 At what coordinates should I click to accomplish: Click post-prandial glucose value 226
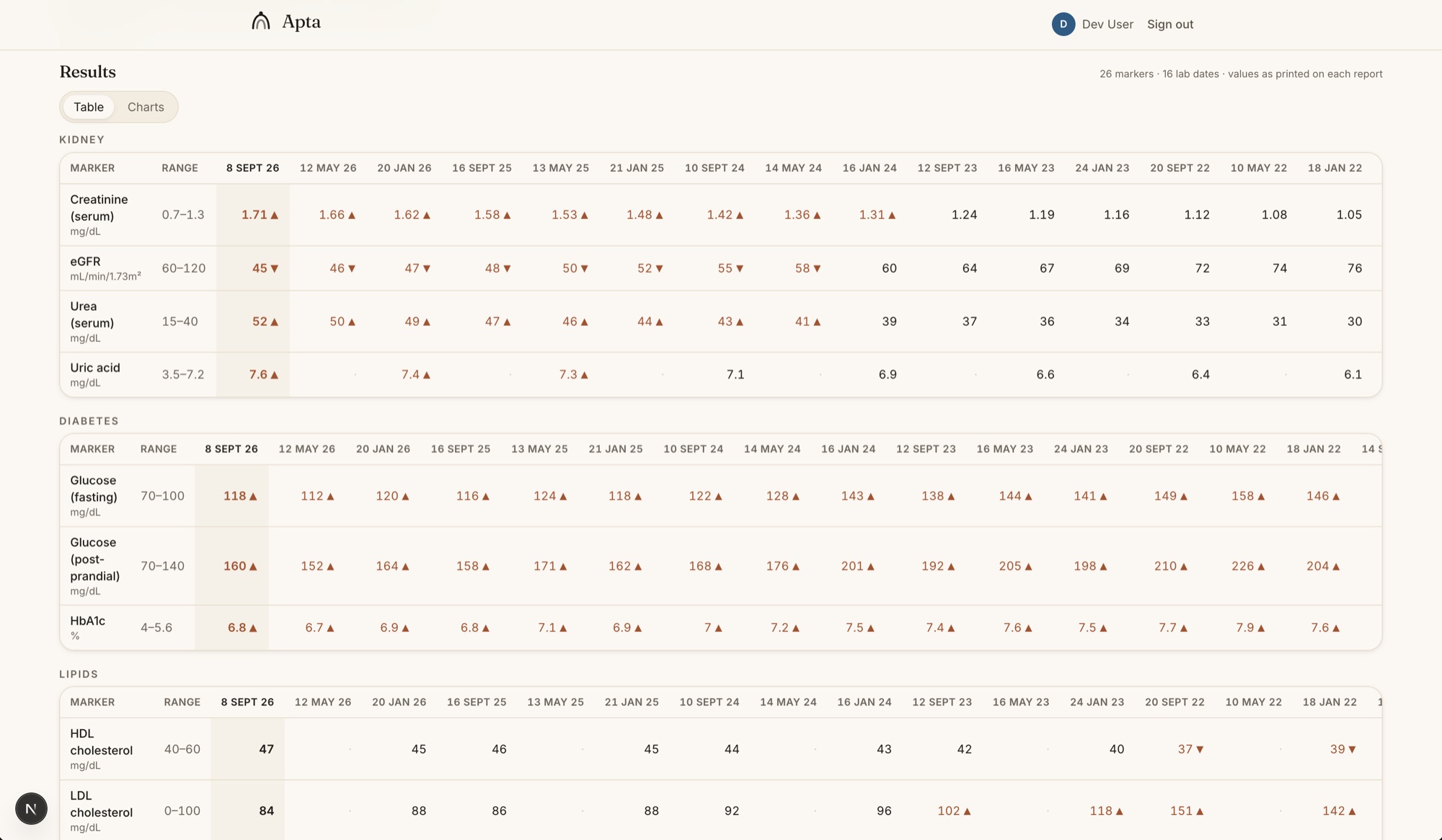(1248, 566)
